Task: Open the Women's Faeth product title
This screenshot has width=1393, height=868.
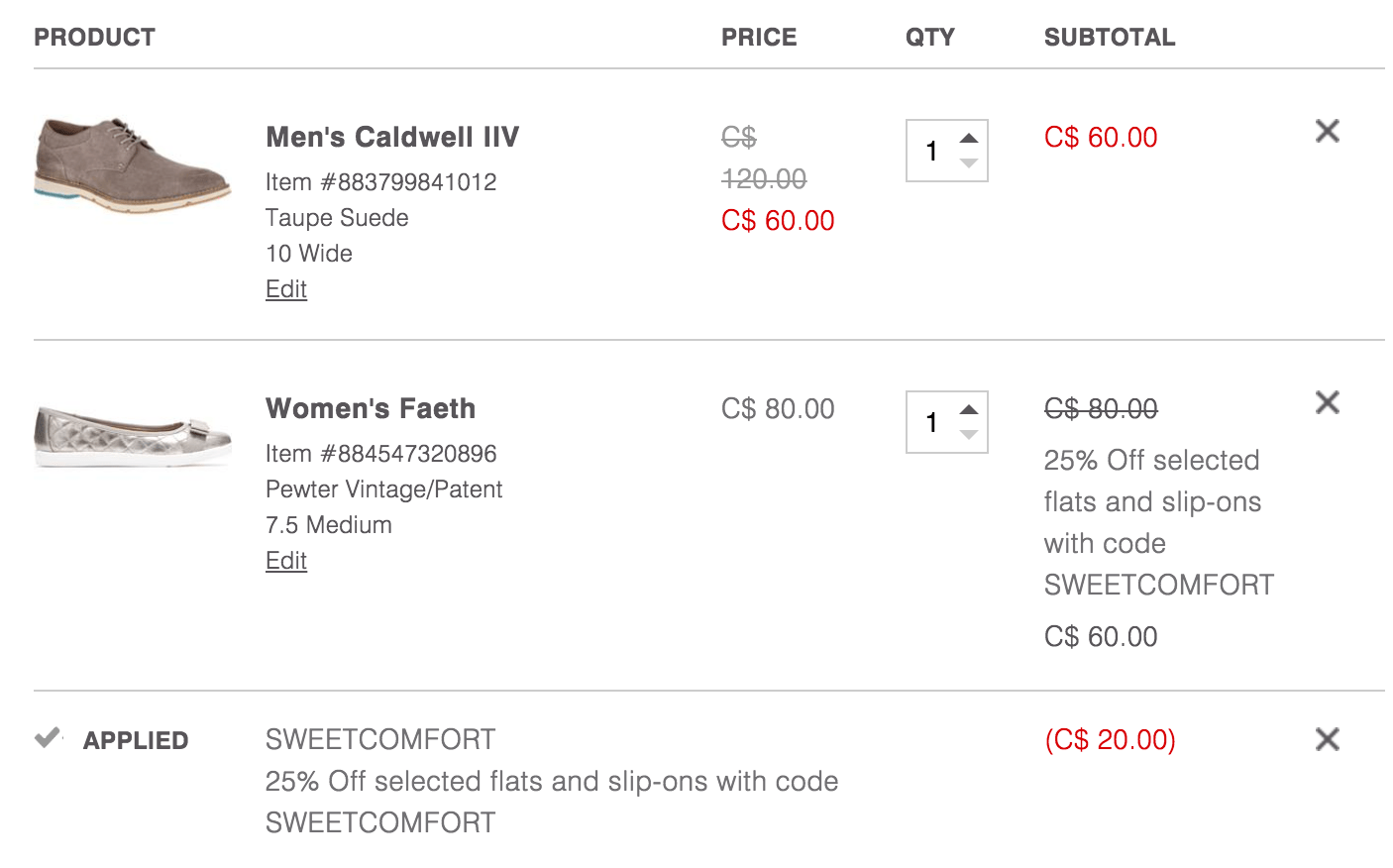Action: click(371, 408)
